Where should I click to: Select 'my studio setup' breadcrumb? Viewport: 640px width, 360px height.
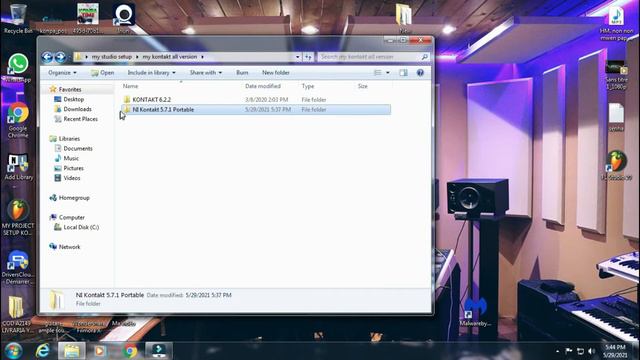pos(112,57)
